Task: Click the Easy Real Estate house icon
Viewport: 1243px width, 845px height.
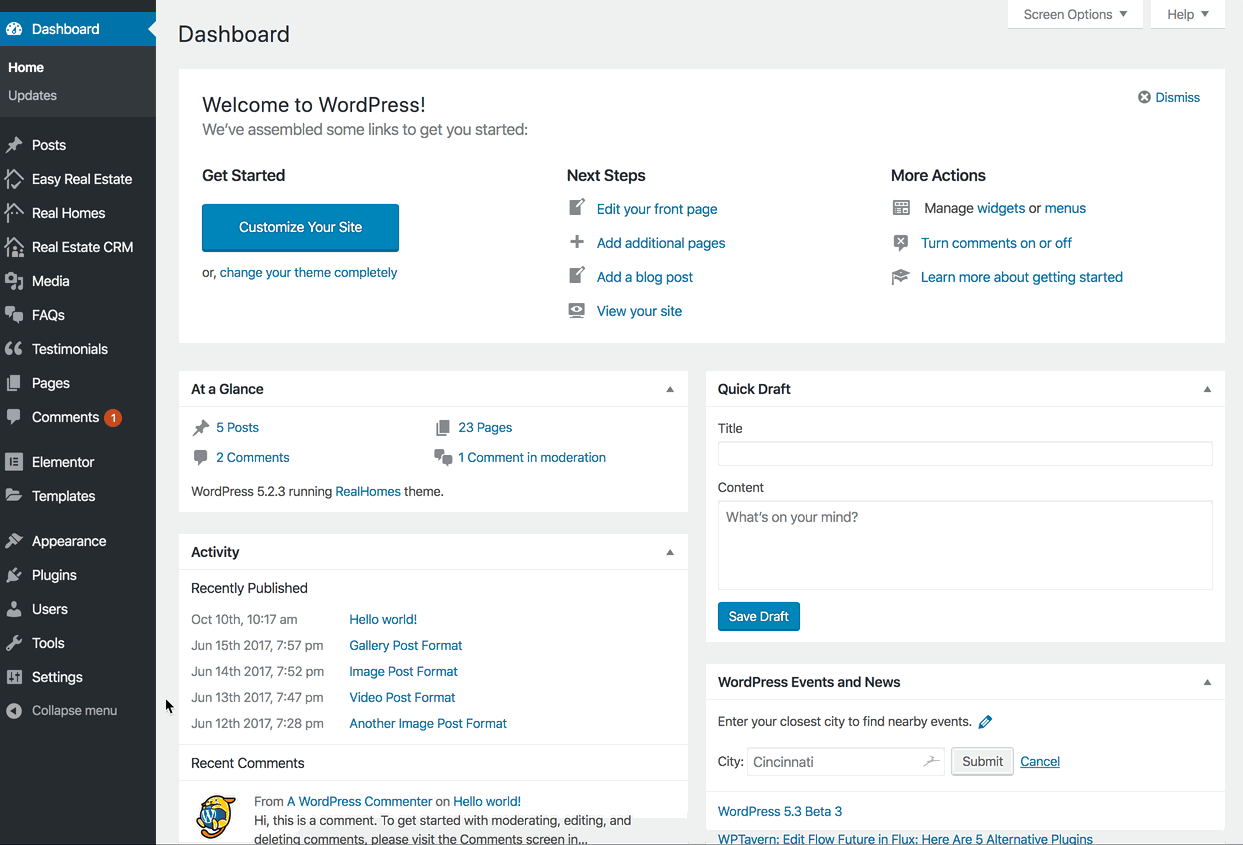Action: click(x=14, y=179)
